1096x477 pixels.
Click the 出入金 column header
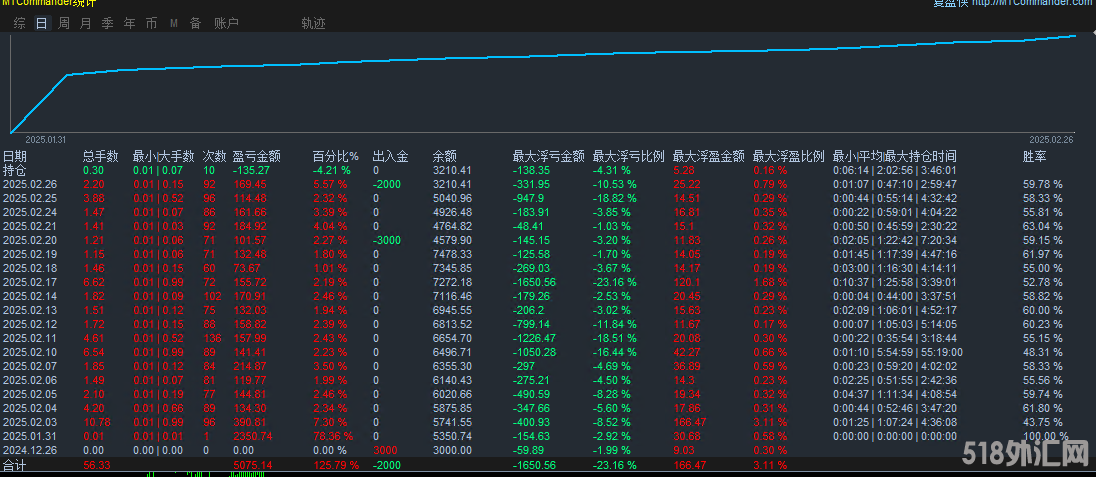(391, 156)
